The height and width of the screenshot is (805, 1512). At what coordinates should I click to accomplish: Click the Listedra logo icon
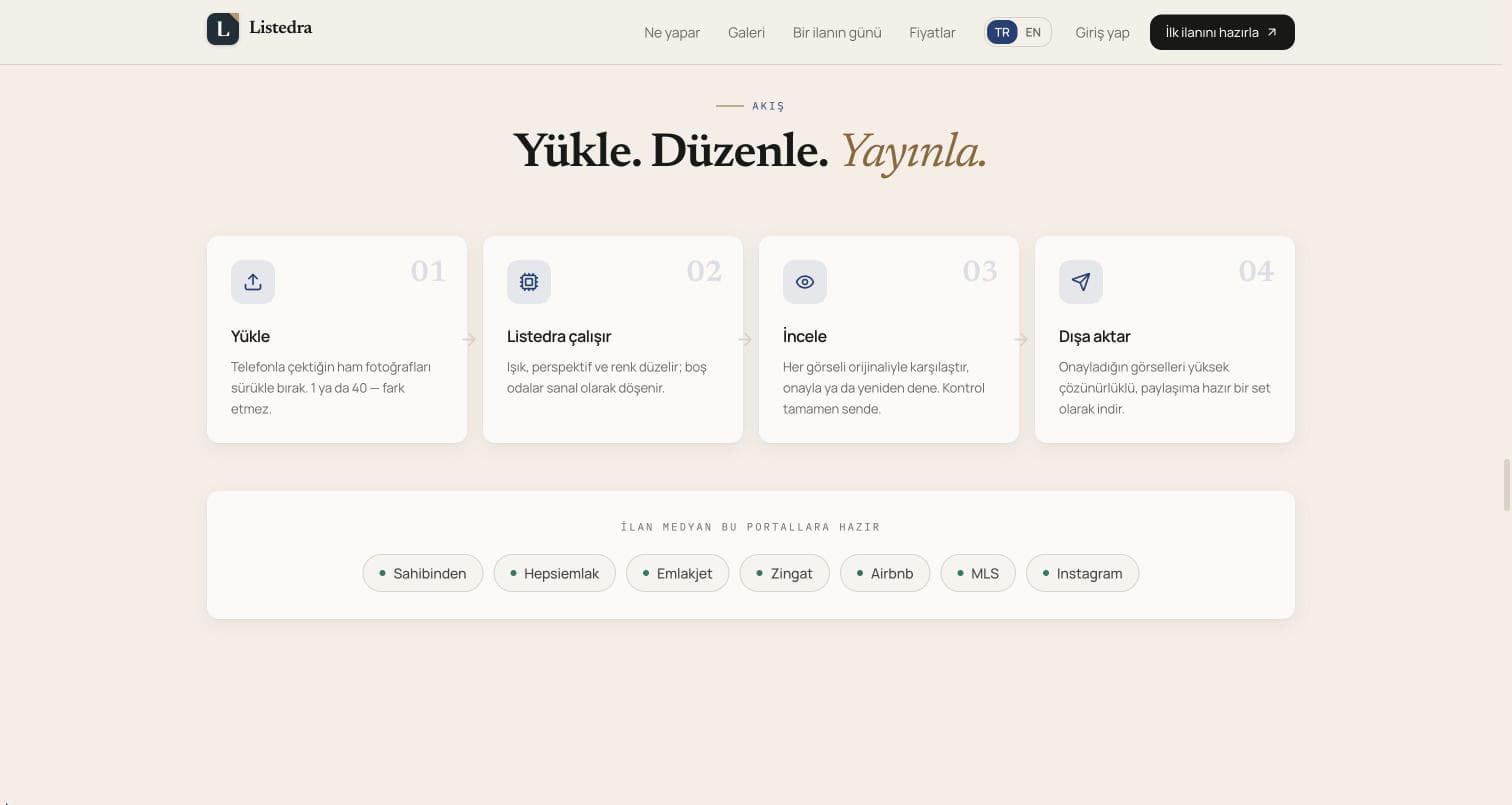(223, 29)
